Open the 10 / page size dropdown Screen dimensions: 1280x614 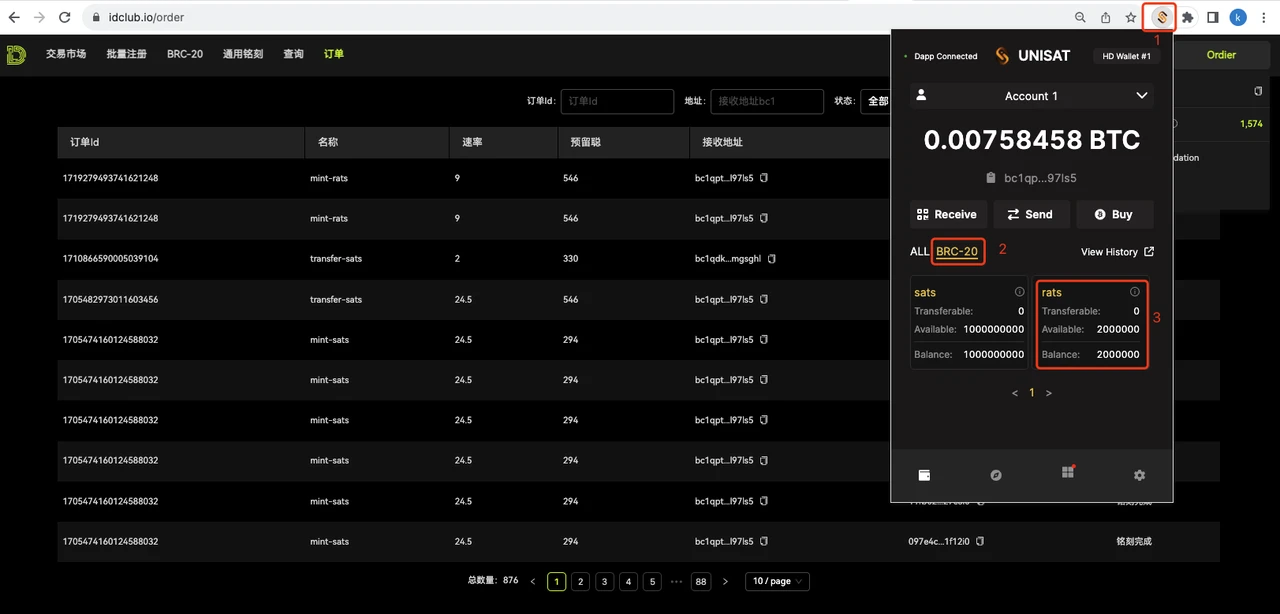click(777, 581)
